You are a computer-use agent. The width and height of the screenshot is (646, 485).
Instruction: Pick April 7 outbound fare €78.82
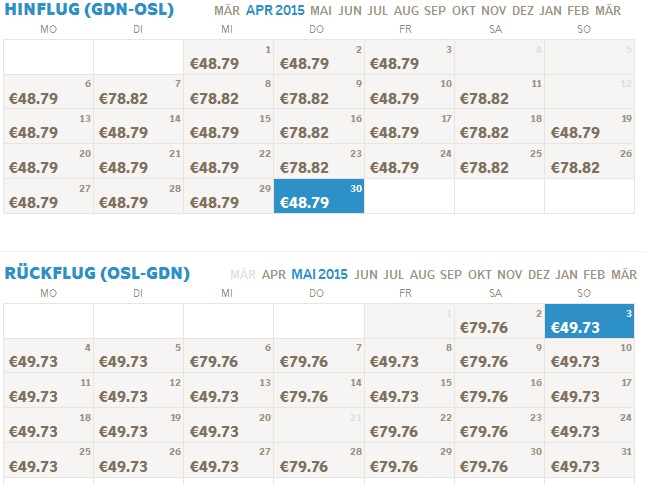tap(138, 92)
